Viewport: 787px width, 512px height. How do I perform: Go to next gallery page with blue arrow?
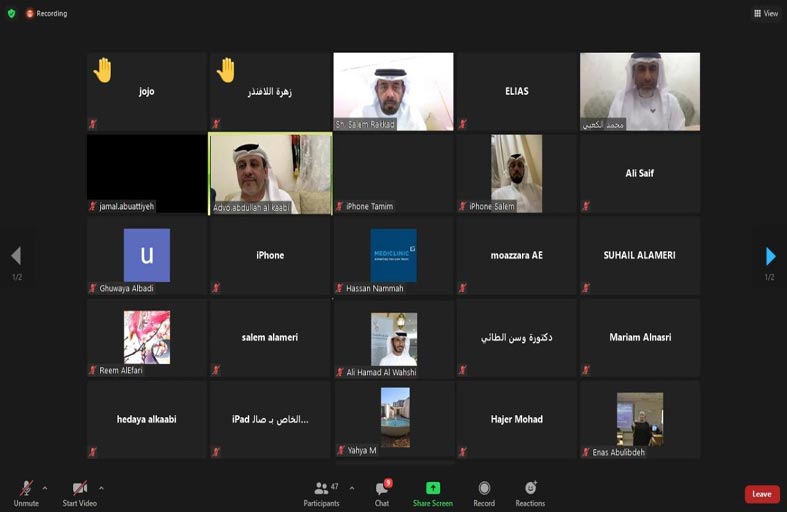[770, 256]
